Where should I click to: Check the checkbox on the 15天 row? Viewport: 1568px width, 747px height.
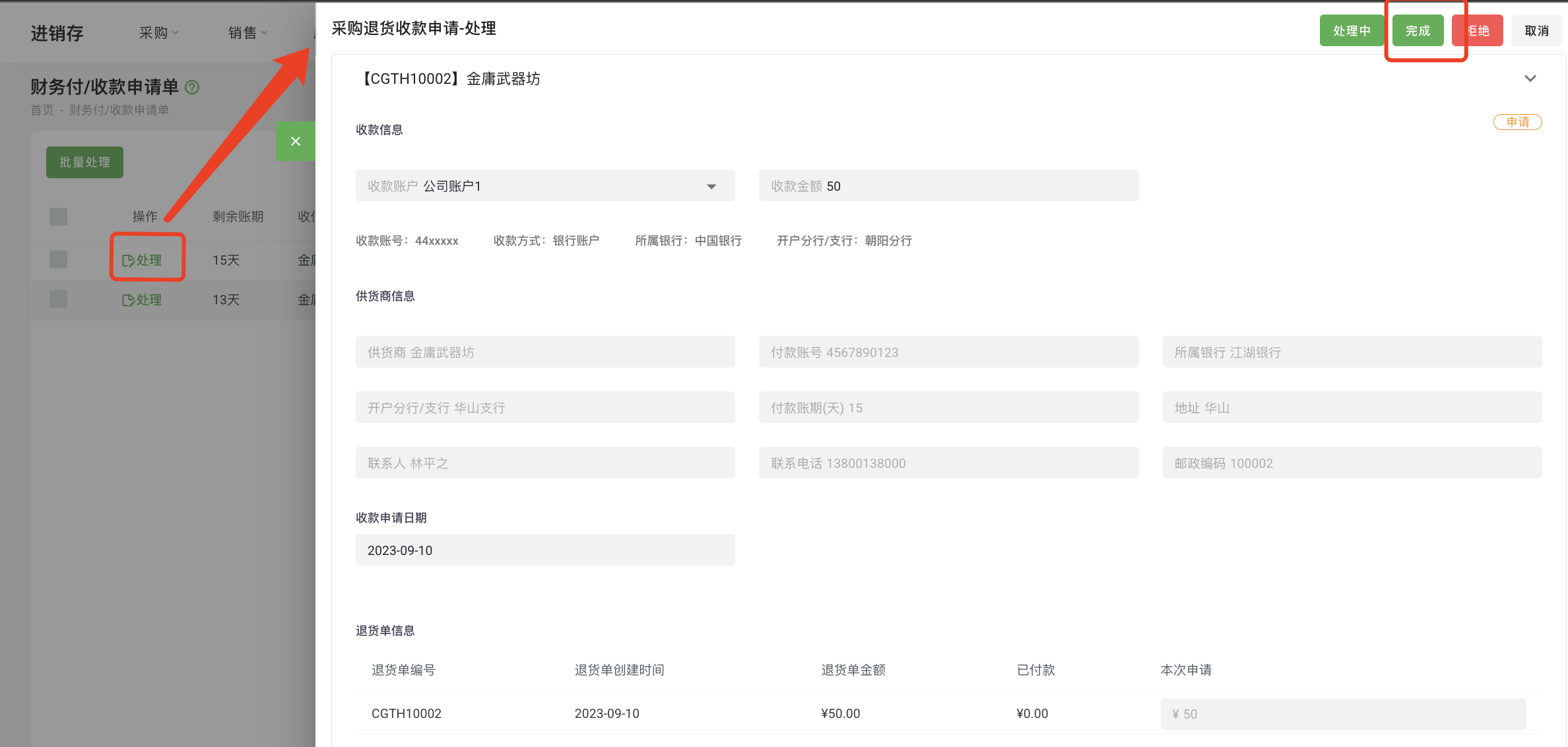coord(58,259)
